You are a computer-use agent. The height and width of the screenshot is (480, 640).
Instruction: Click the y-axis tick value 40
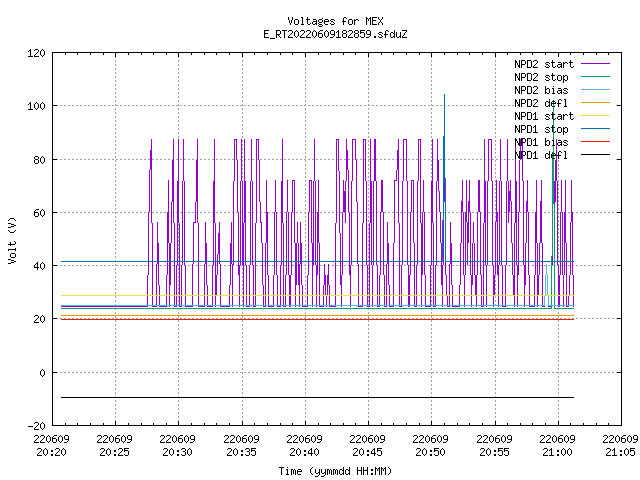point(39,266)
